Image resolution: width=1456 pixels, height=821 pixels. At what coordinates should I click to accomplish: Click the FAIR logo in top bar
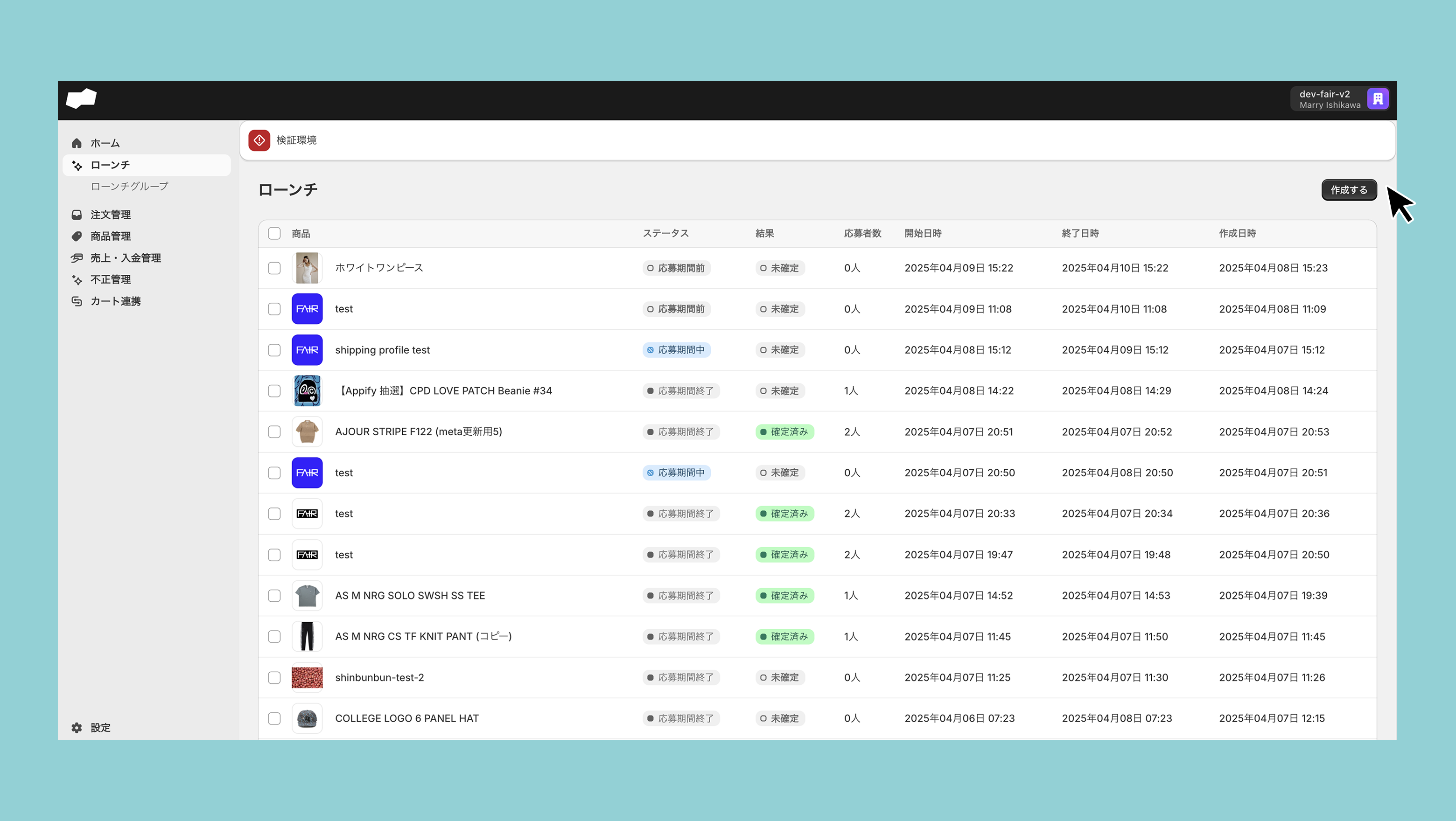pyautogui.click(x=81, y=98)
